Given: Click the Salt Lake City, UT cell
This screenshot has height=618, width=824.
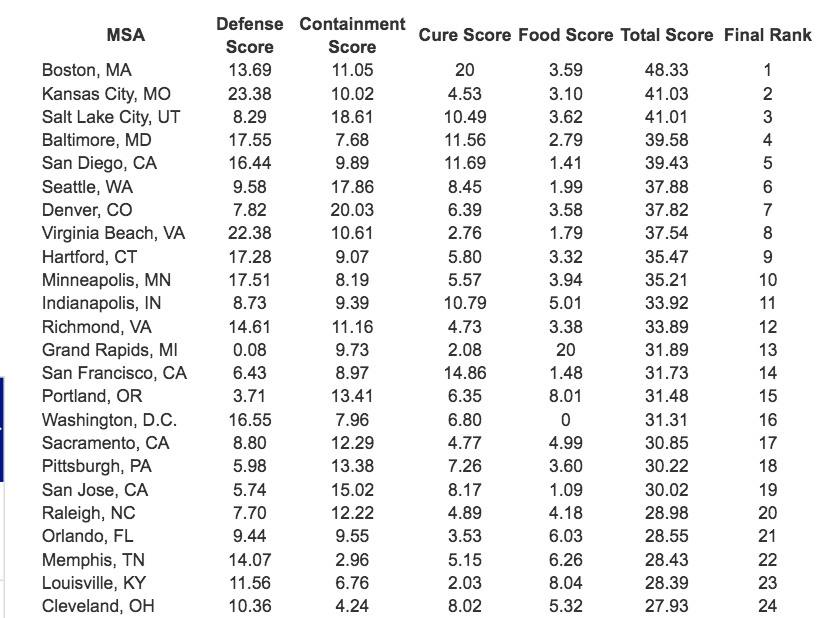Looking at the screenshot, I should coord(111,117).
